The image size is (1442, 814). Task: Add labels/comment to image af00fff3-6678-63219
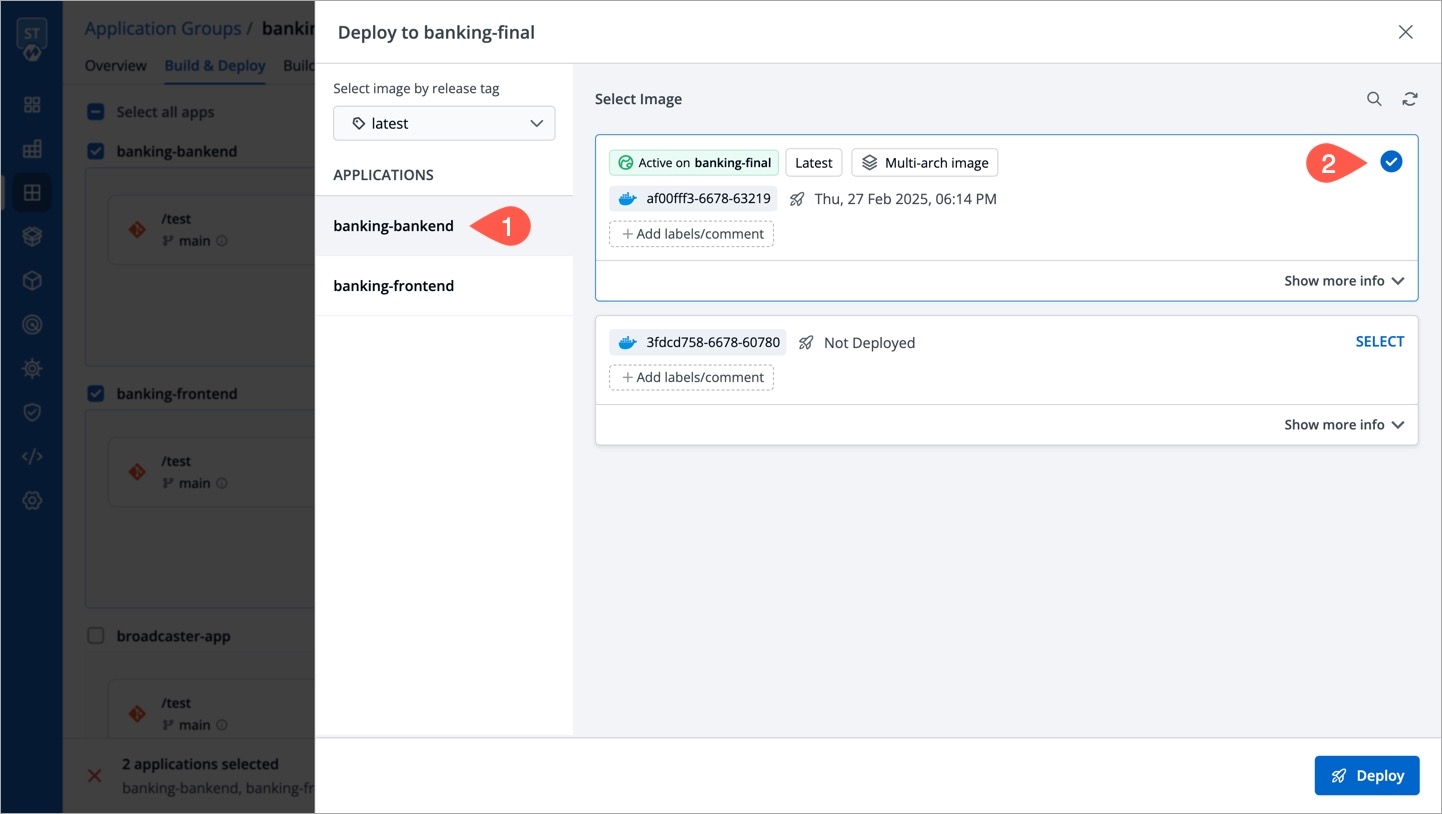click(x=691, y=234)
